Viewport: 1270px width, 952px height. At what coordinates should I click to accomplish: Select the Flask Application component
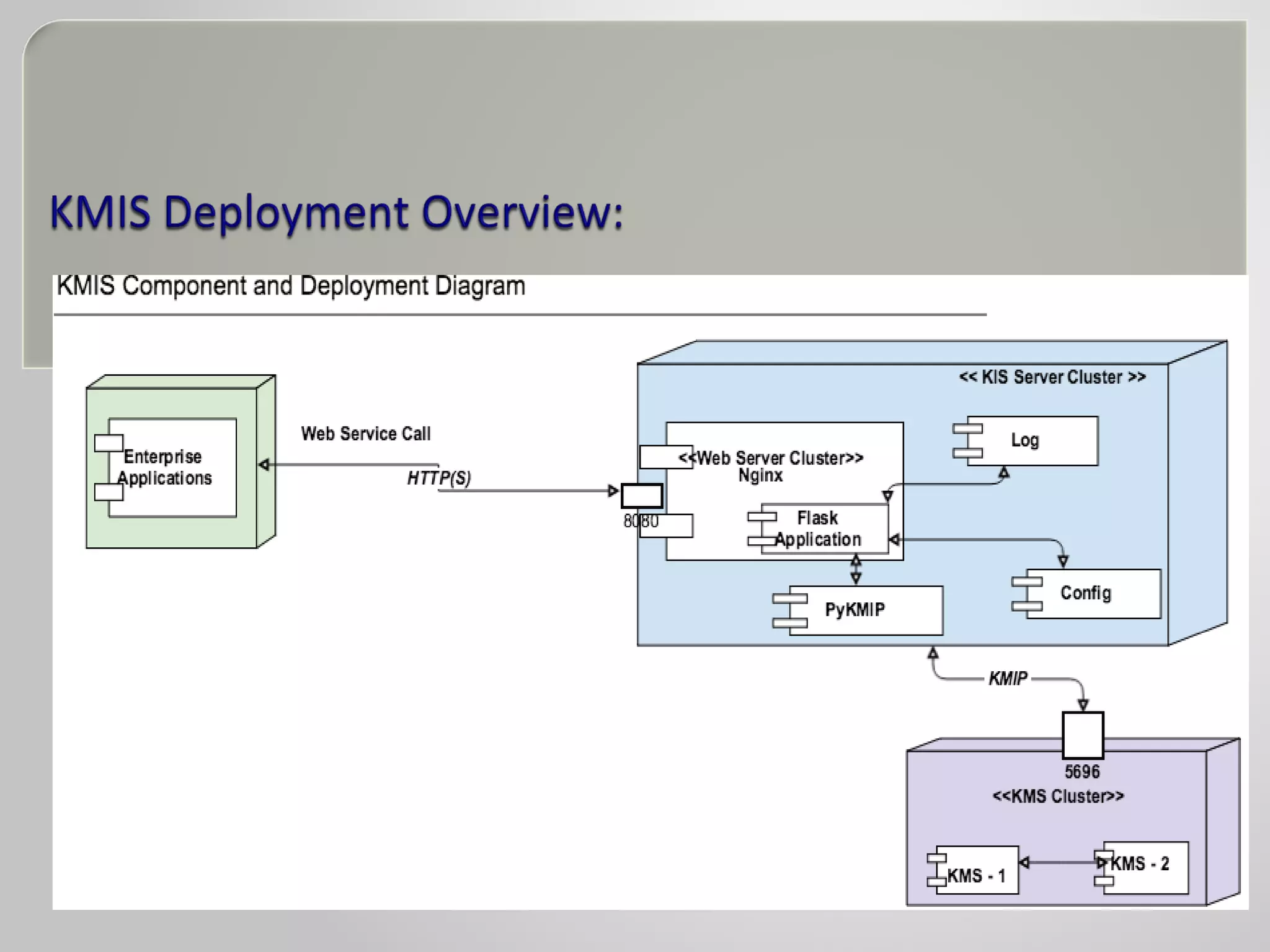pyautogui.click(x=824, y=529)
